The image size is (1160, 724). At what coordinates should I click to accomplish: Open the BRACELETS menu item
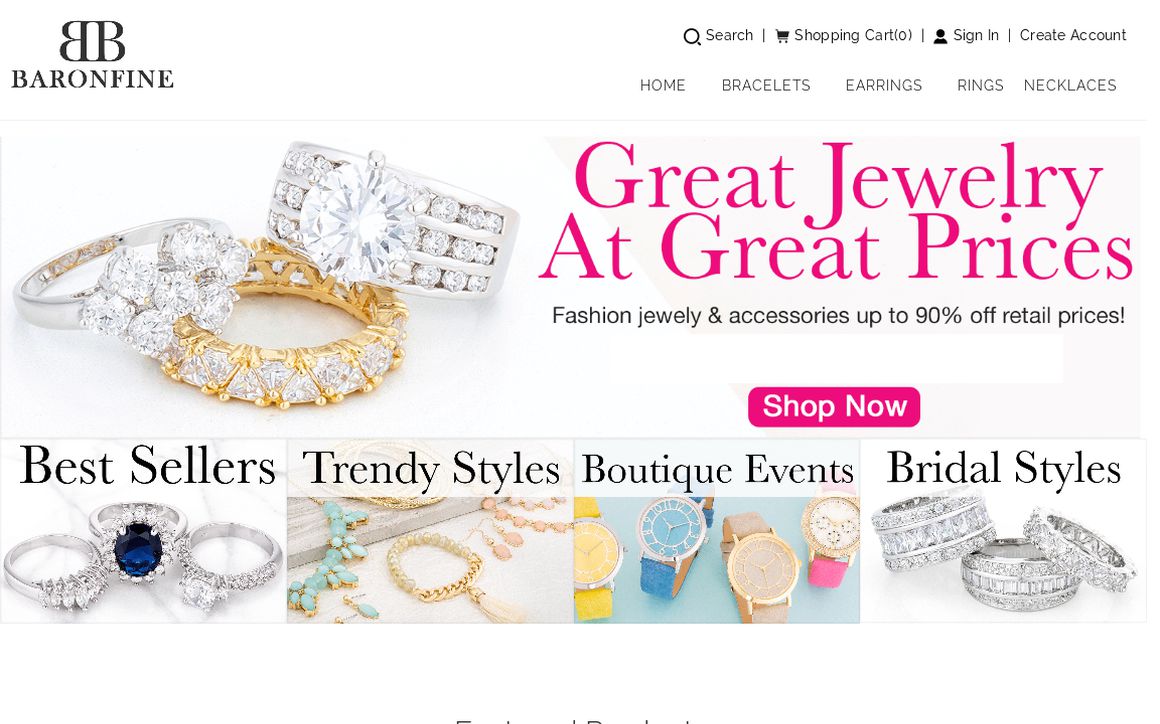coord(766,85)
